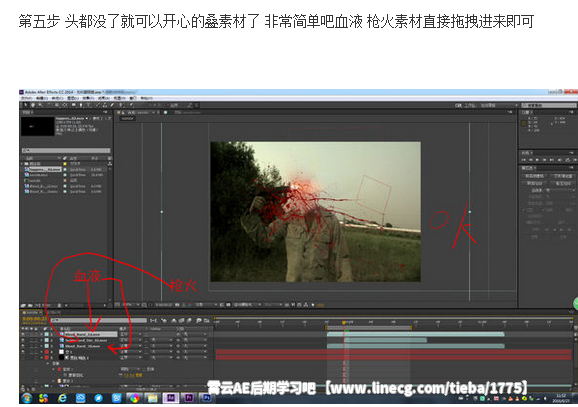Click the yellow 形状 link for mask path
The width and height of the screenshot is (578, 407).
click(139, 375)
